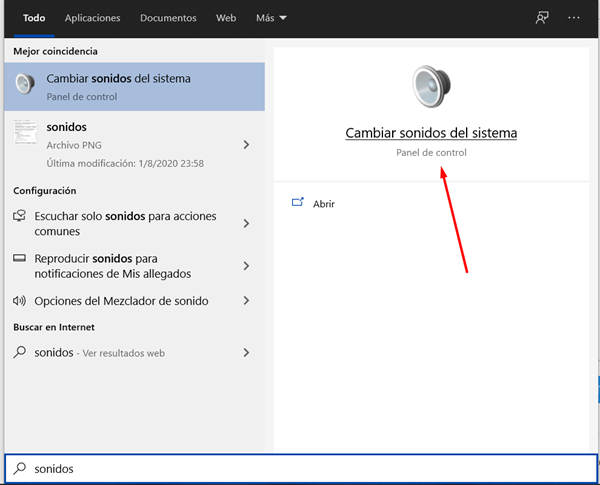Image resolution: width=600 pixels, height=485 pixels.
Task: Switch to the Aplicaciones tab
Action: click(x=92, y=18)
